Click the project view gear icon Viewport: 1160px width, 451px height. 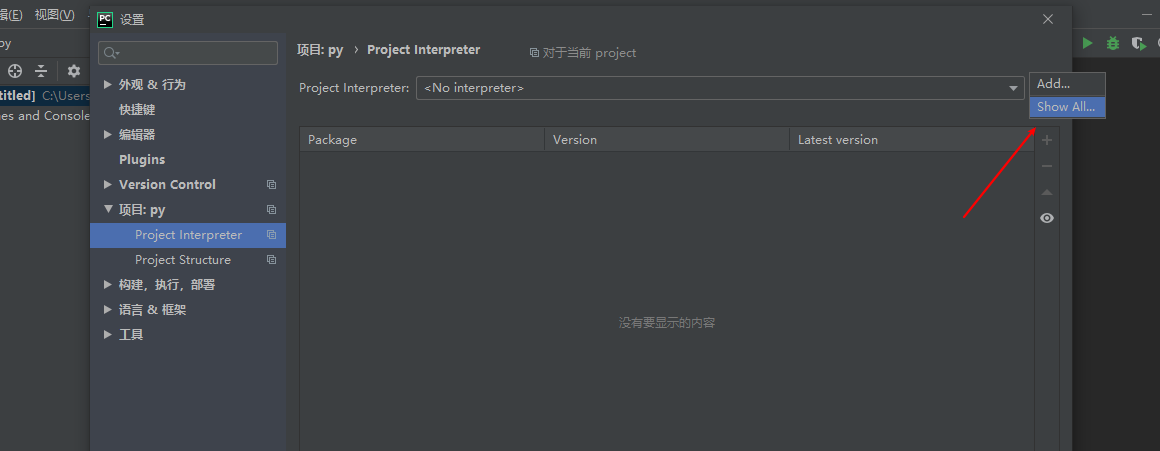pos(73,71)
